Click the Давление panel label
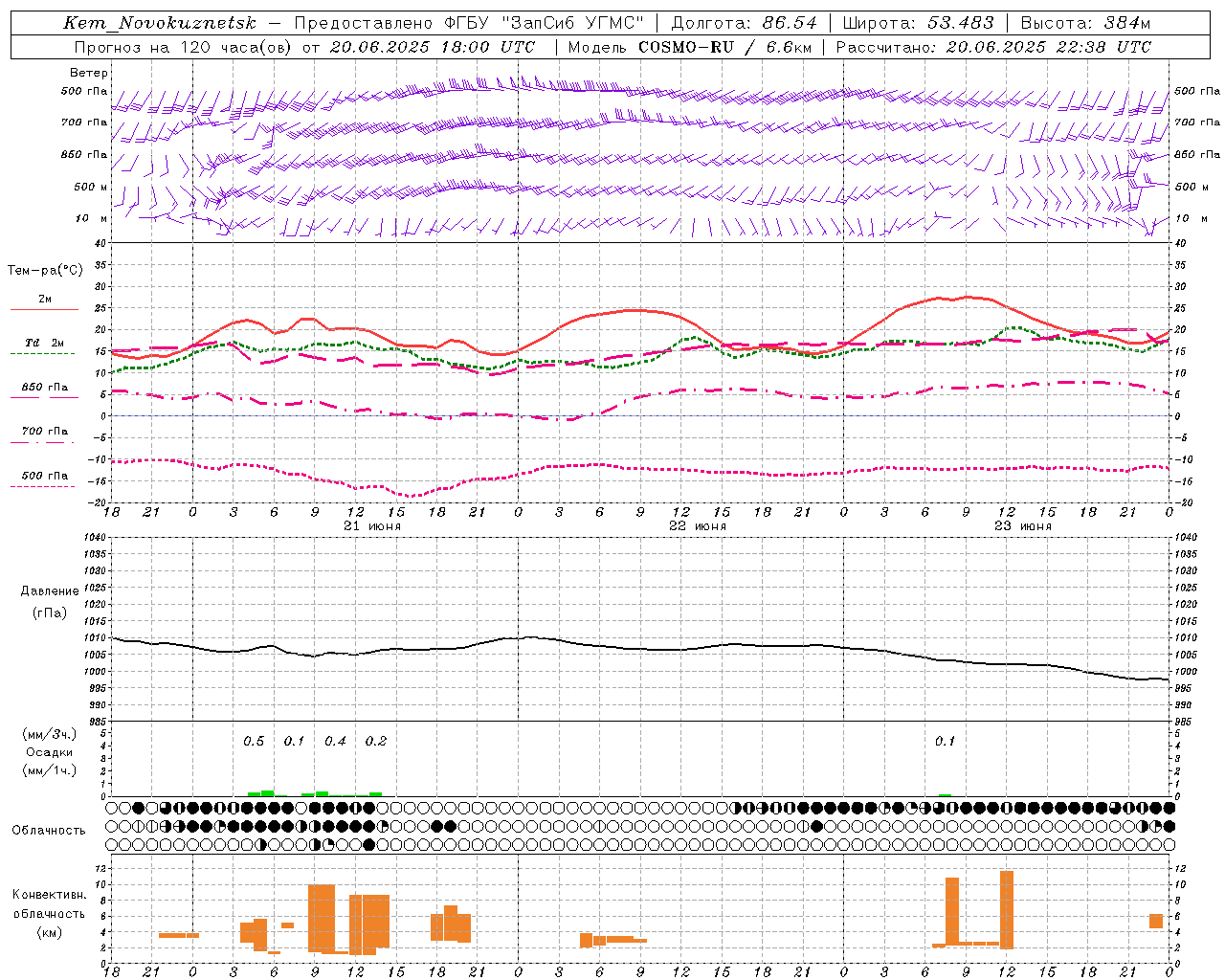Viewport: 1225px width, 980px height. 50,591
